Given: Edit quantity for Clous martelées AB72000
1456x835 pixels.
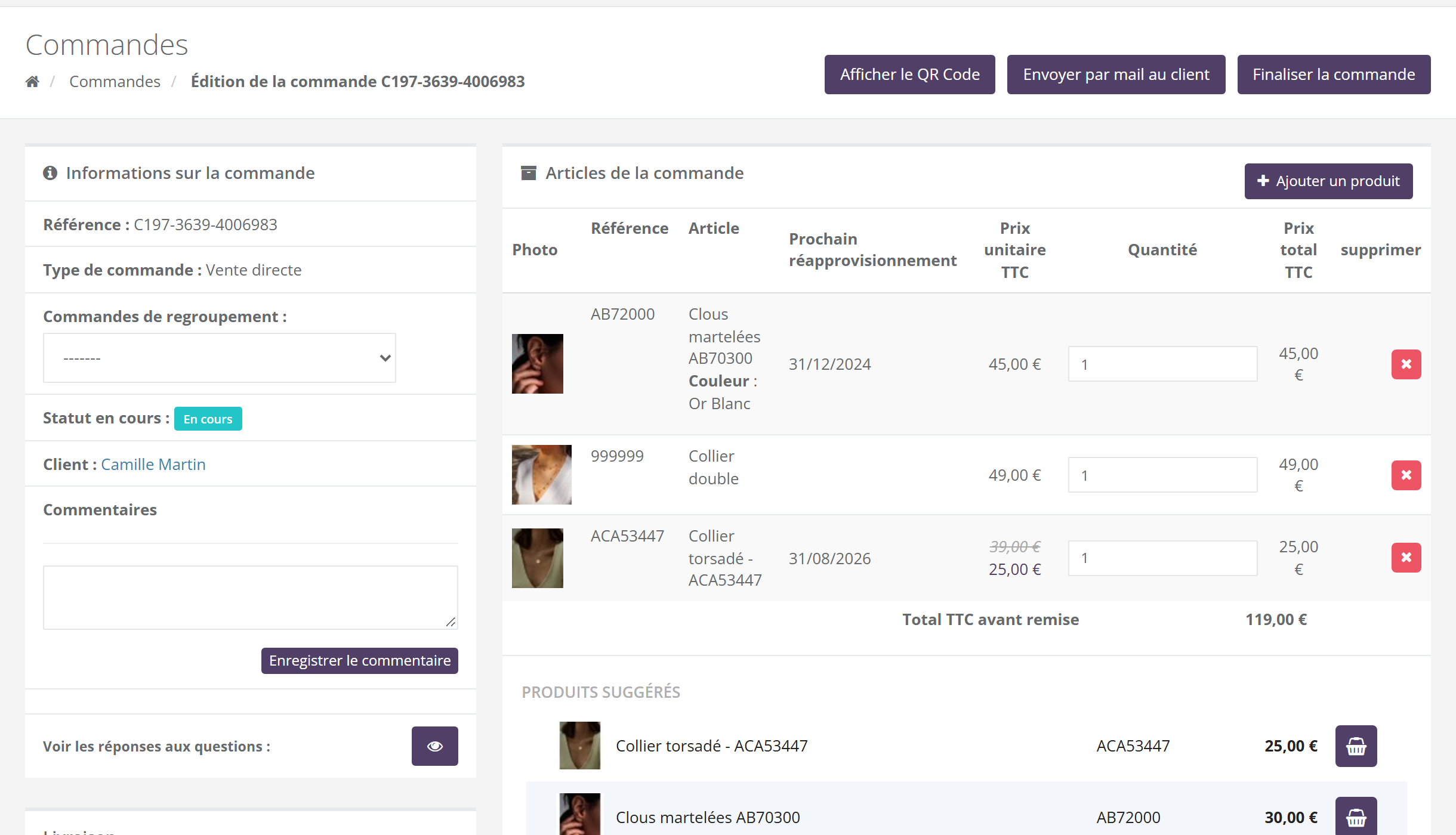Looking at the screenshot, I should (x=1162, y=364).
